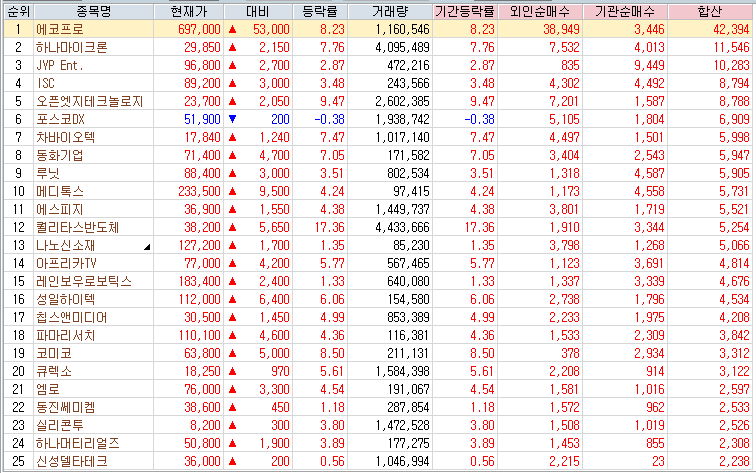756x473 pixels.
Task: Select the 나노신소재 stock name
Action: tap(66, 245)
